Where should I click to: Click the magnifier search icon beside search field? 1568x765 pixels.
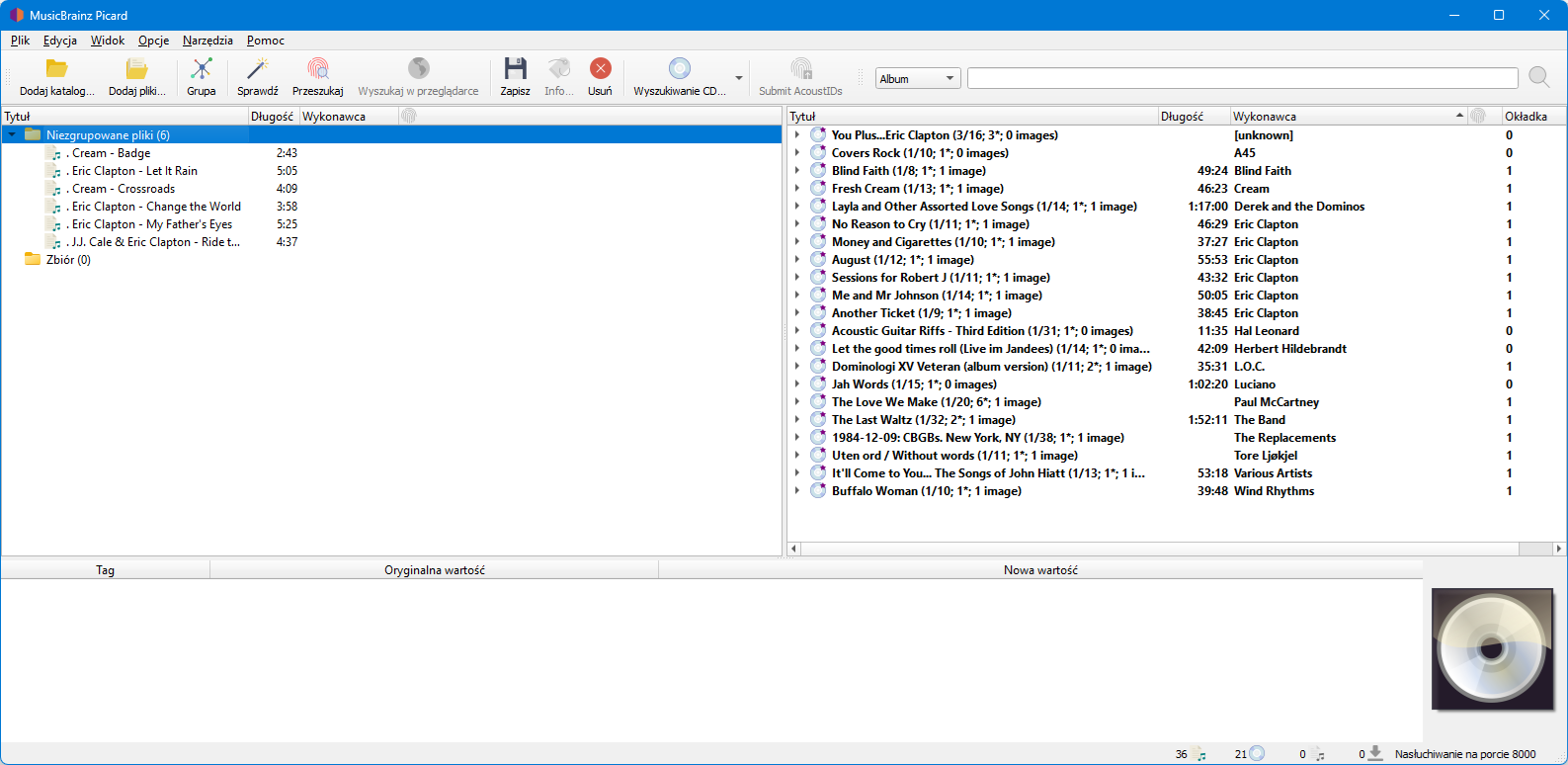(x=1539, y=77)
